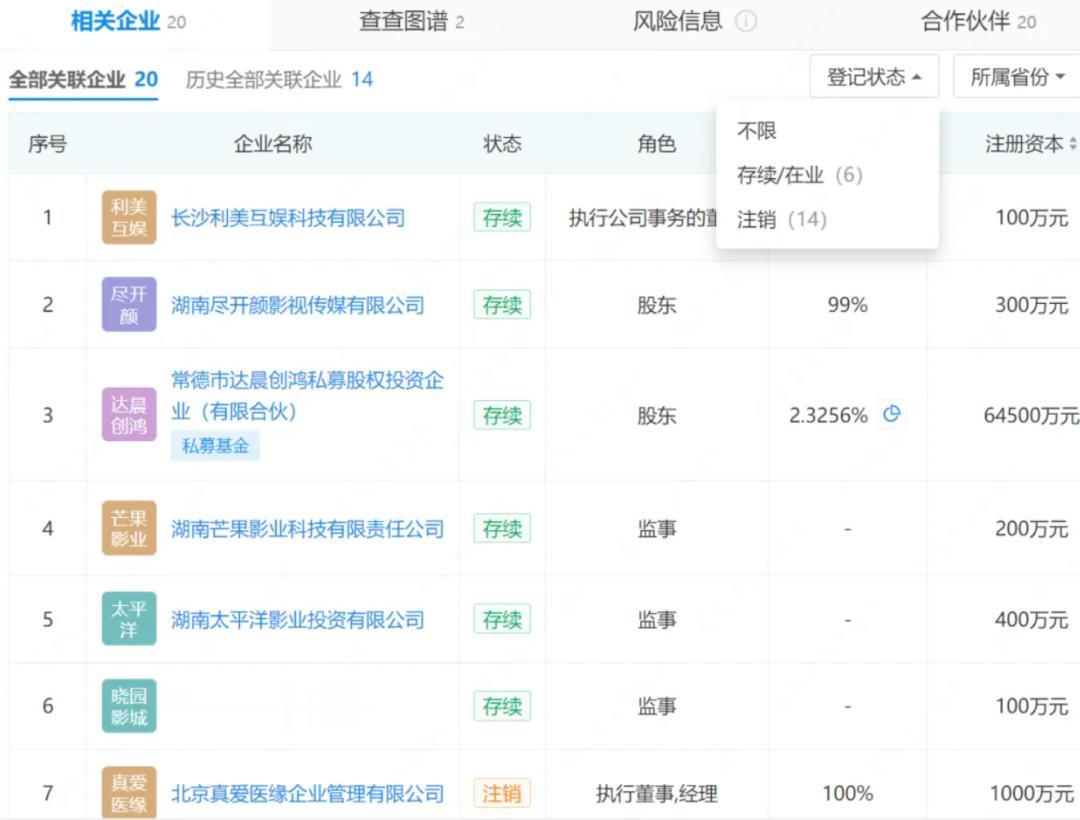Click the info icon beside 风险信息
The image size is (1080, 820).
click(x=745, y=21)
